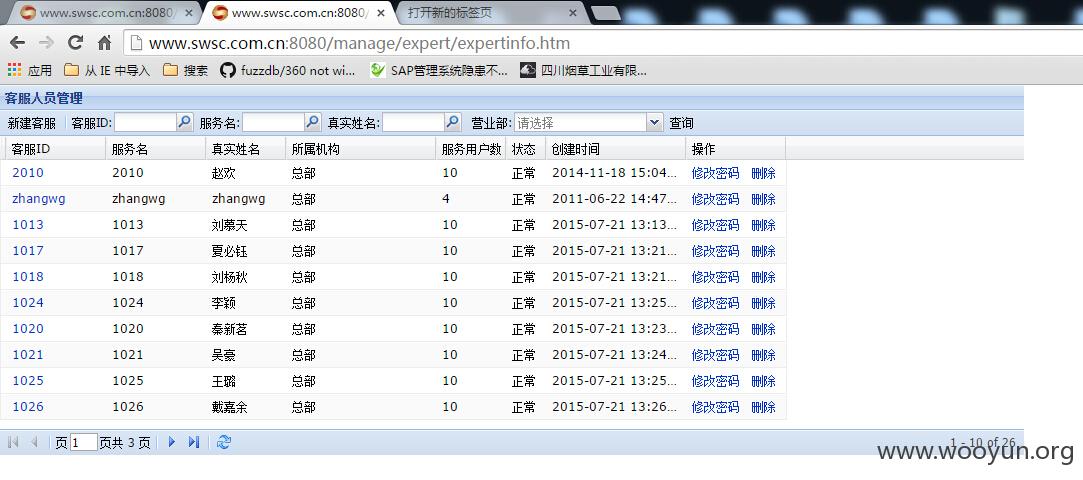Screen dimensions: 1083x480
Task: Expand the 营业部 dropdown arrow
Action: (655, 122)
